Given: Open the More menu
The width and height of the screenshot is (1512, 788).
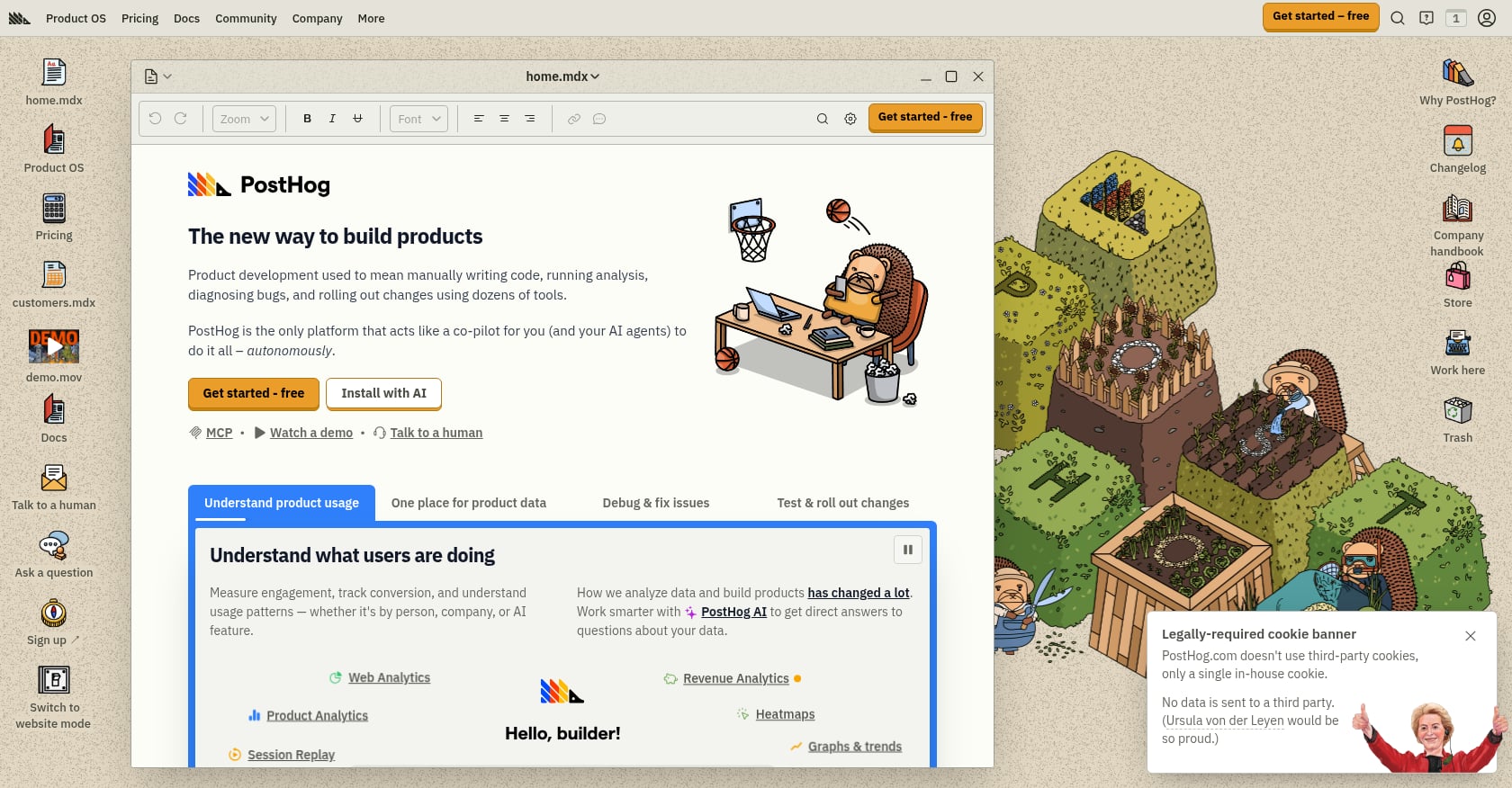Looking at the screenshot, I should (x=371, y=18).
